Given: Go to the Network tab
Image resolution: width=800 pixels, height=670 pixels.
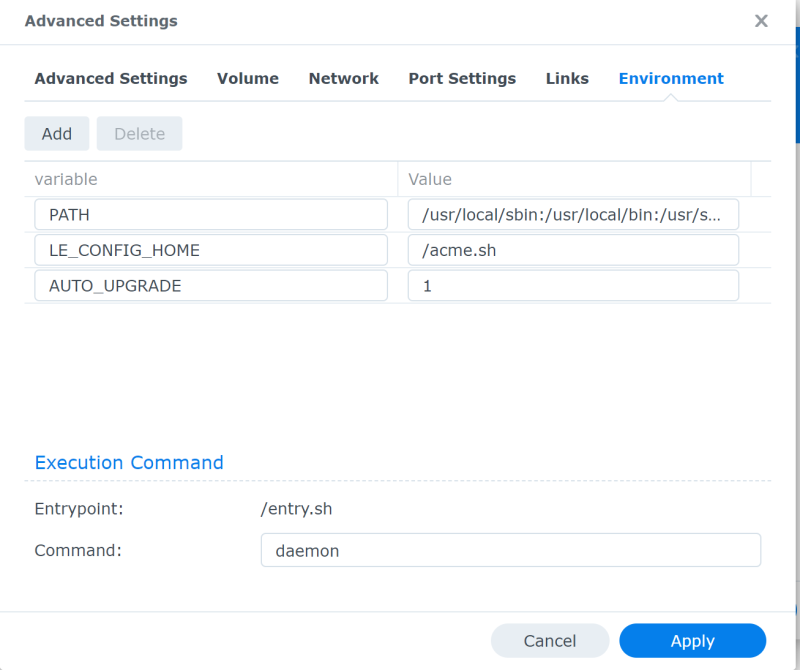Looking at the screenshot, I should [x=343, y=78].
